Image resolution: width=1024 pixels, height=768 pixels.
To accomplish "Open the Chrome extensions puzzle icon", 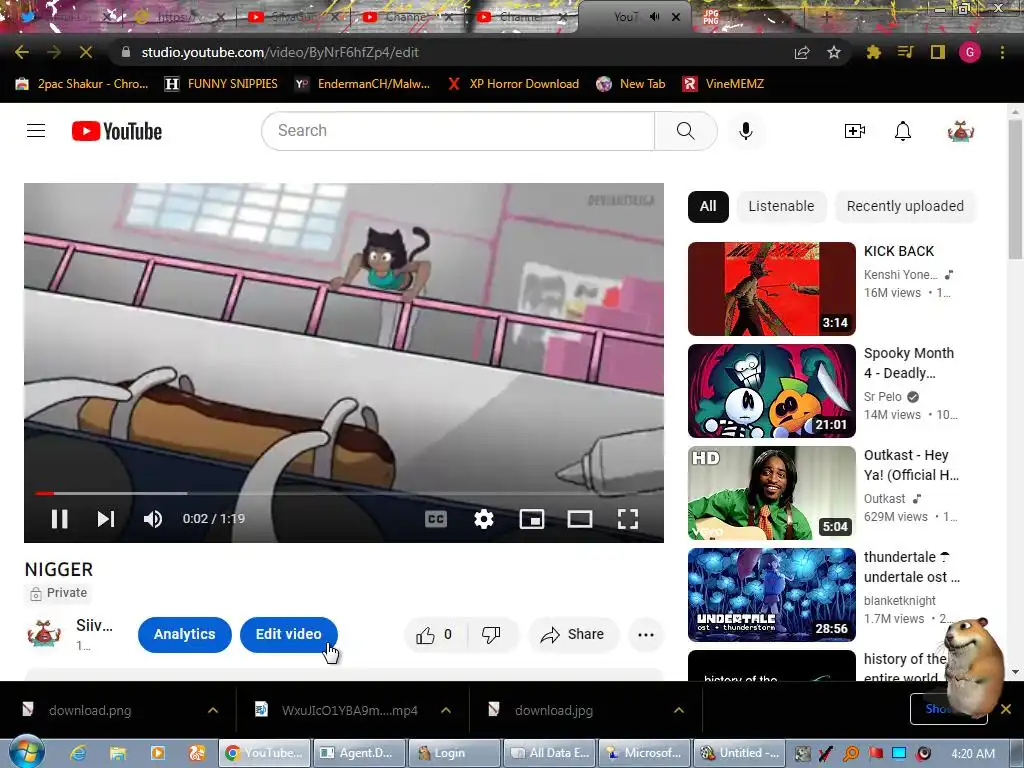I will pyautogui.click(x=873, y=52).
